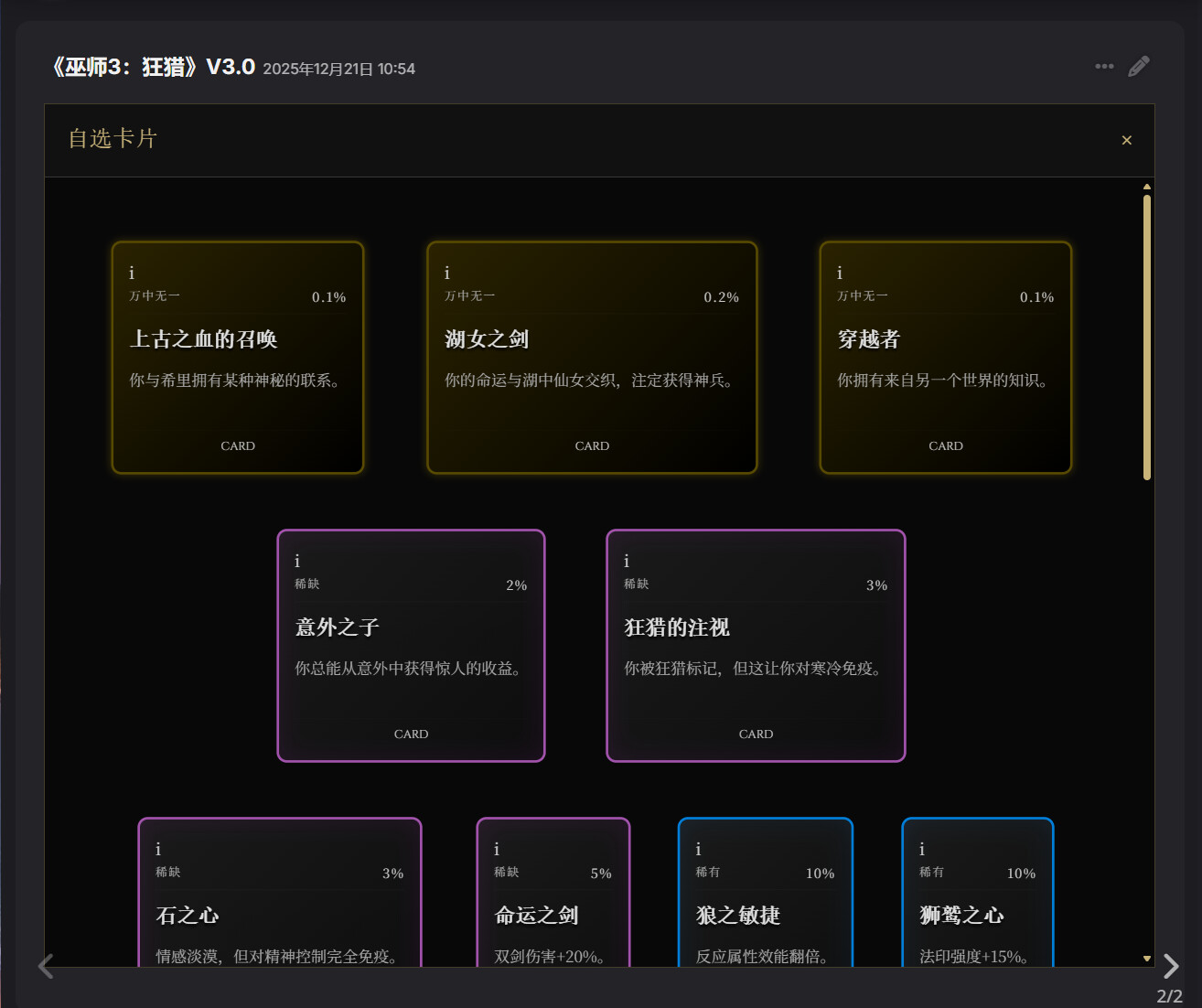
Task: Open info icon on 上古之血的召唤 card
Action: pyautogui.click(x=132, y=273)
